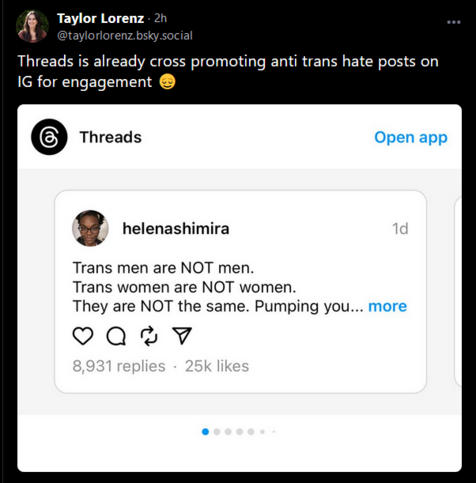Click Taylor Lorenz's profile avatar

click(x=32, y=26)
